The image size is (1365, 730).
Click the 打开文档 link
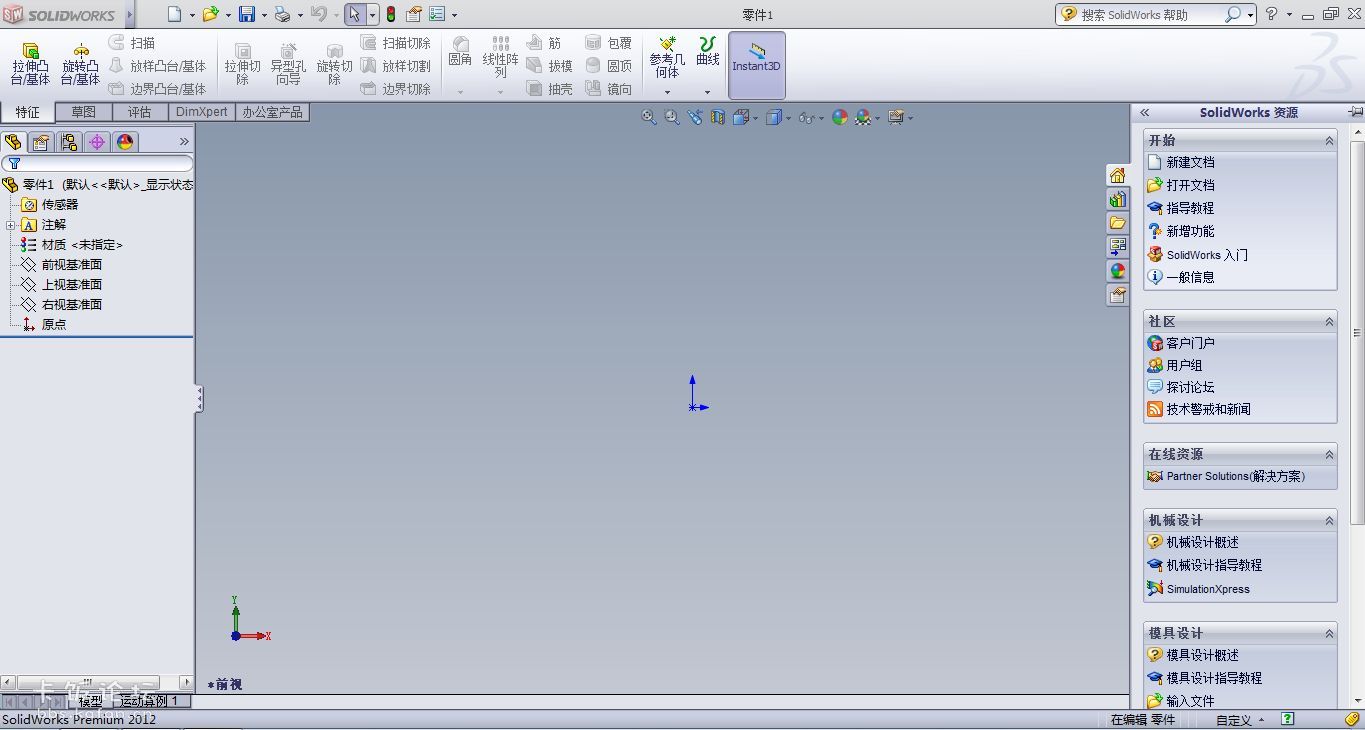point(1190,185)
